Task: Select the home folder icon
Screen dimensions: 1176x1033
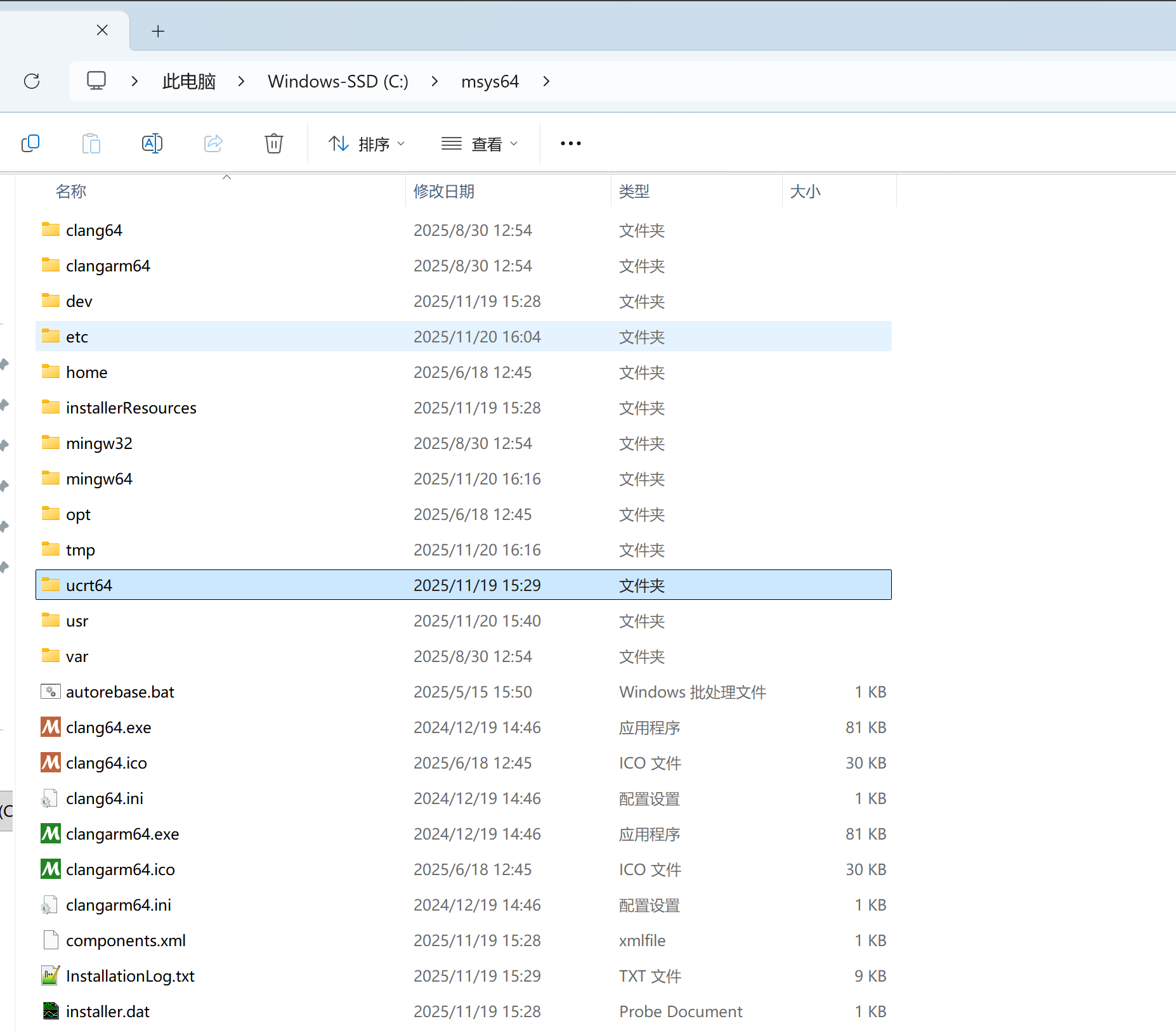Action: pos(51,372)
